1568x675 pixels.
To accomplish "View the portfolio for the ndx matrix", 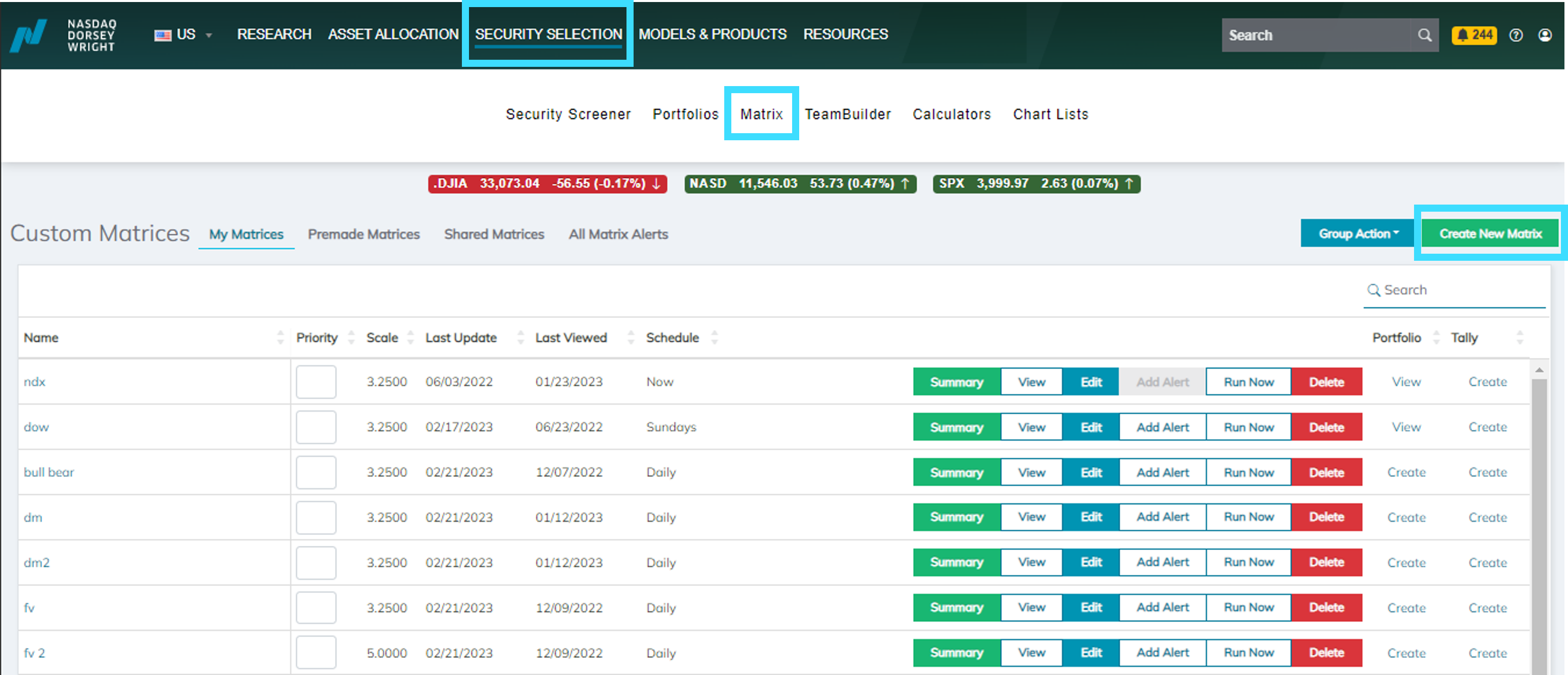I will [1406, 382].
